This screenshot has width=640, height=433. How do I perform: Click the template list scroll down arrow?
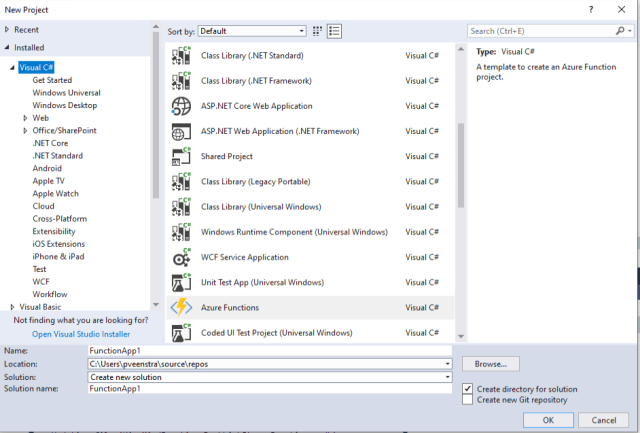point(461,337)
